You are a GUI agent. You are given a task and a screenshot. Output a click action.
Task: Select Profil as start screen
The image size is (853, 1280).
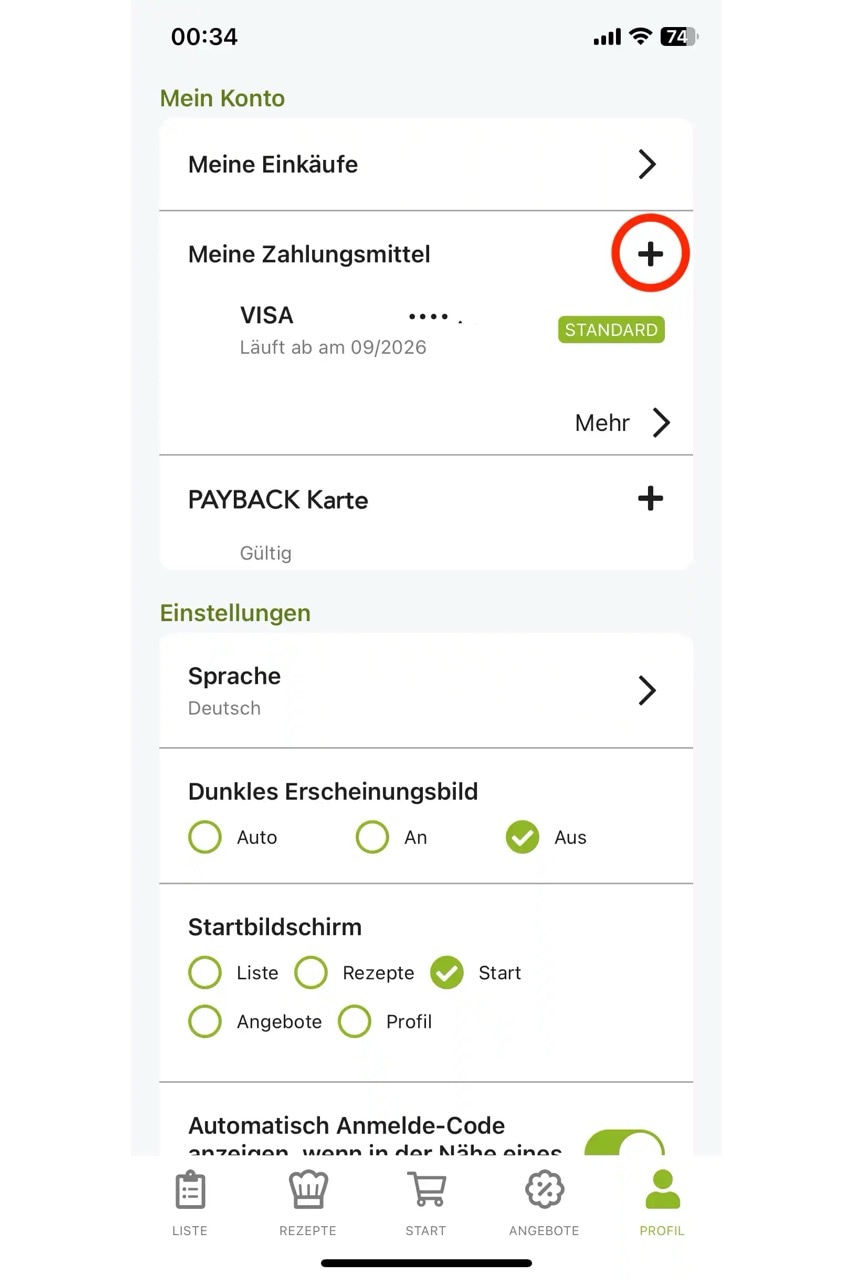355,1022
